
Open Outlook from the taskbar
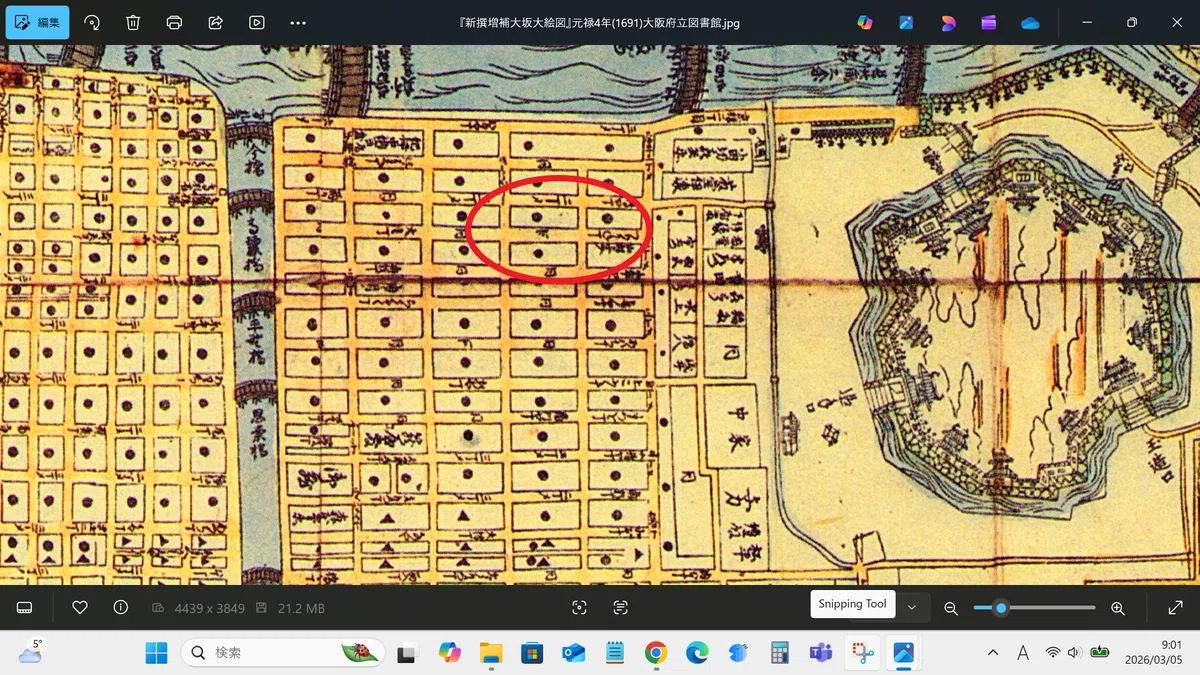(573, 653)
